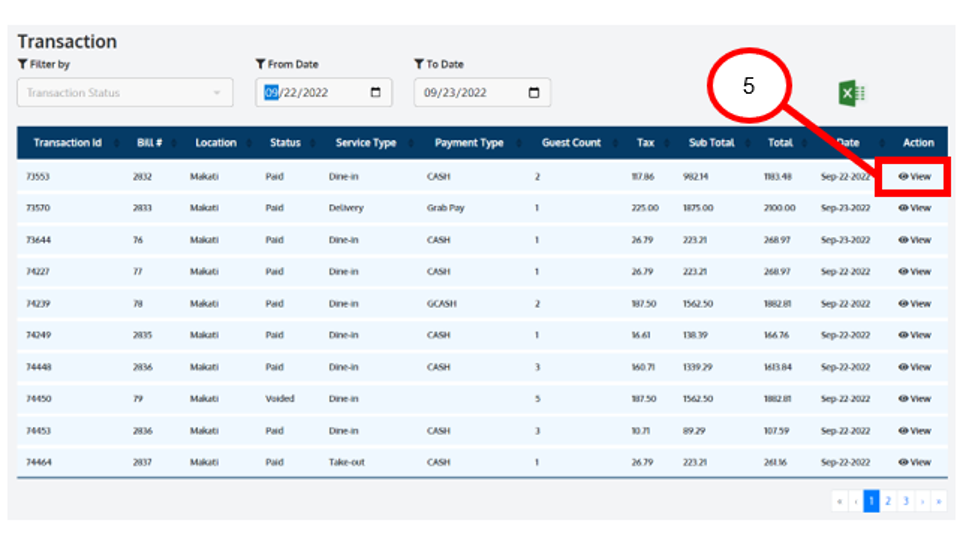View transaction 74448 details

tap(915, 367)
